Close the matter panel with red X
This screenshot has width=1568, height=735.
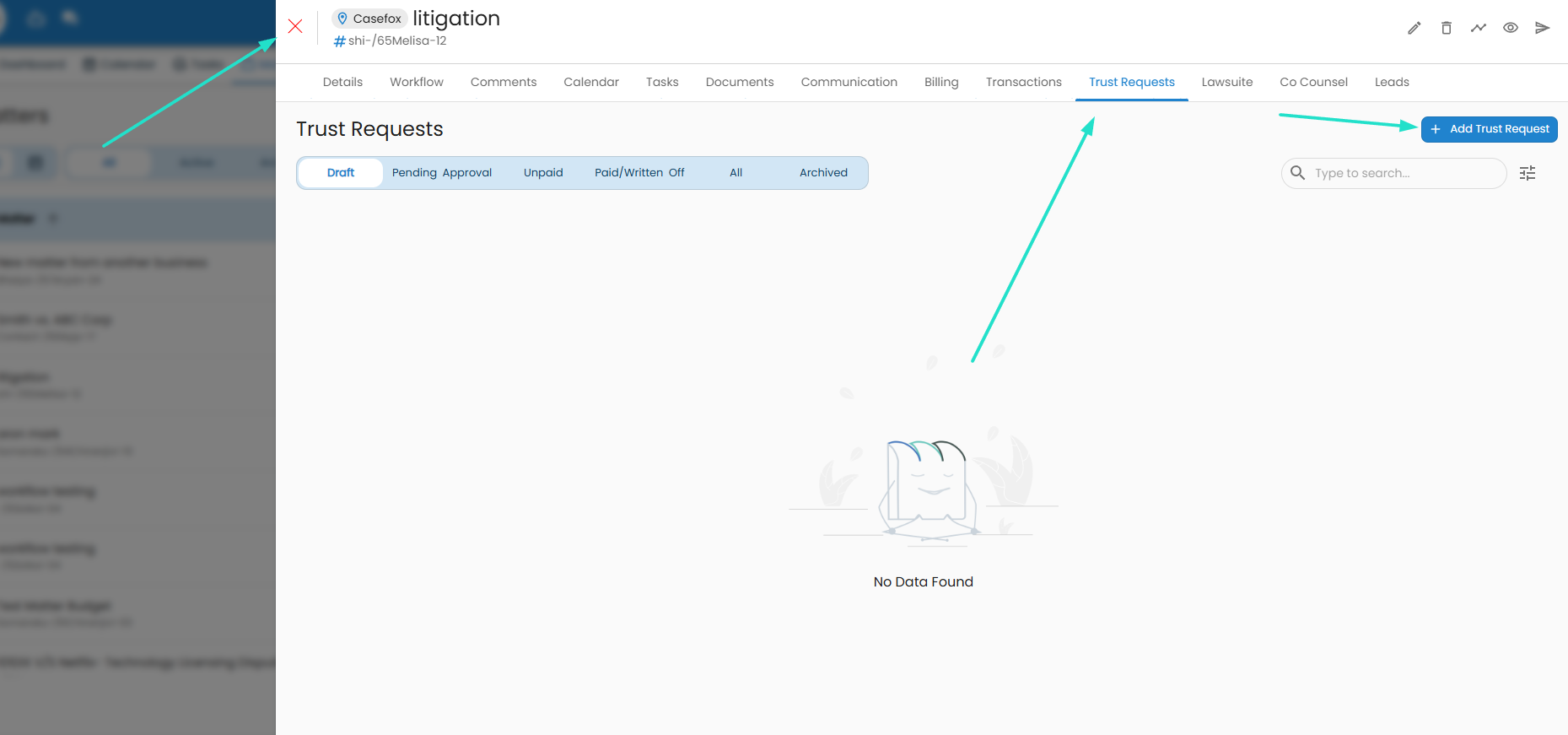point(295,26)
